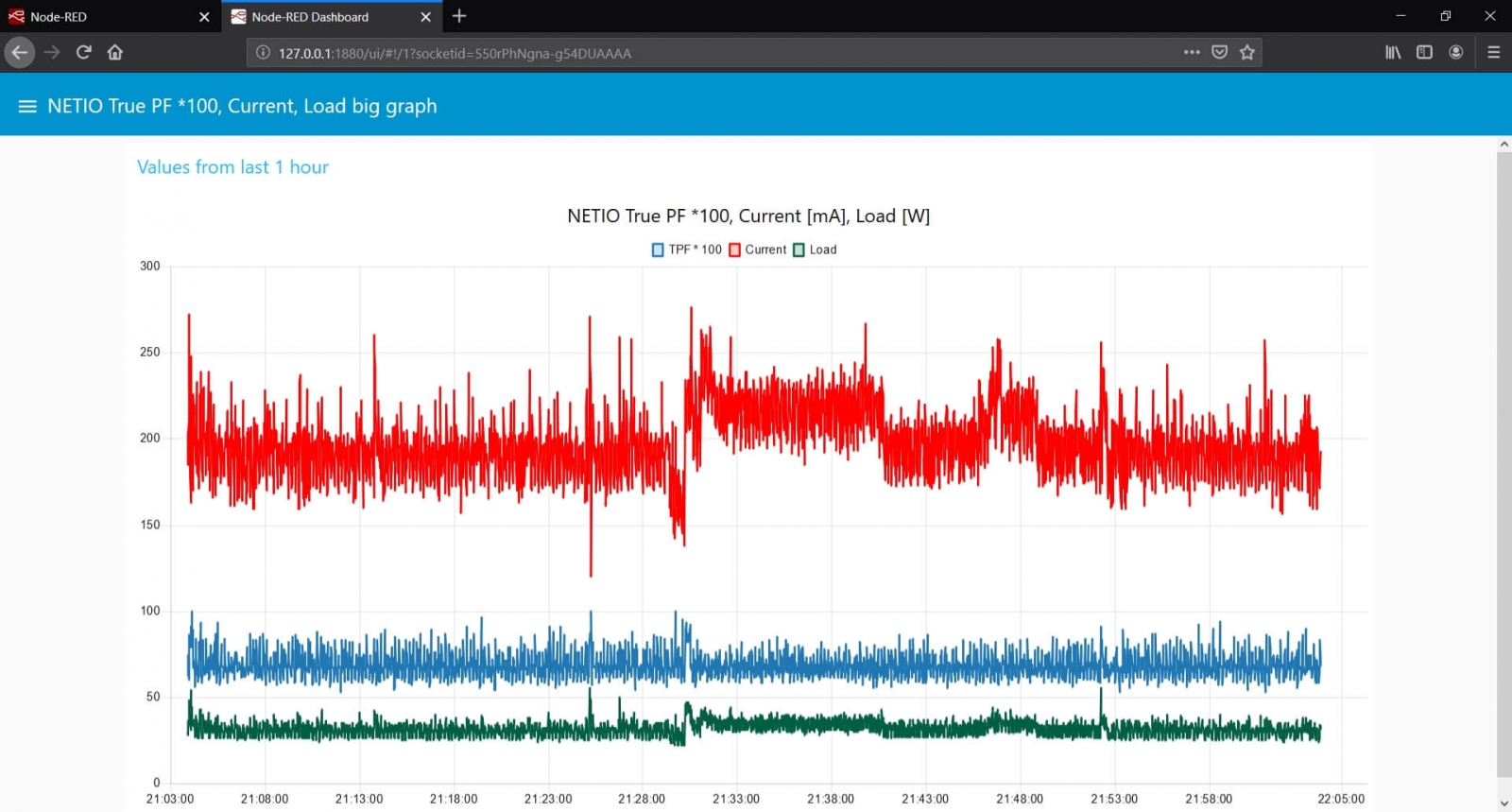Click the 22:05:00 x-axis label
Screen dimensions: 1512x812
1341,799
